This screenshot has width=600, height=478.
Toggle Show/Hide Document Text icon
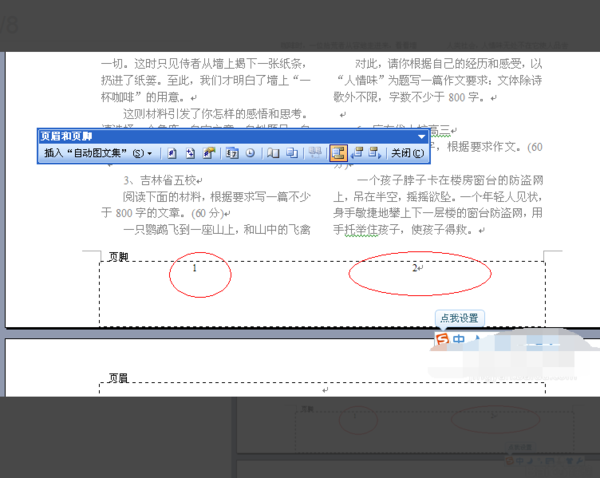point(292,153)
